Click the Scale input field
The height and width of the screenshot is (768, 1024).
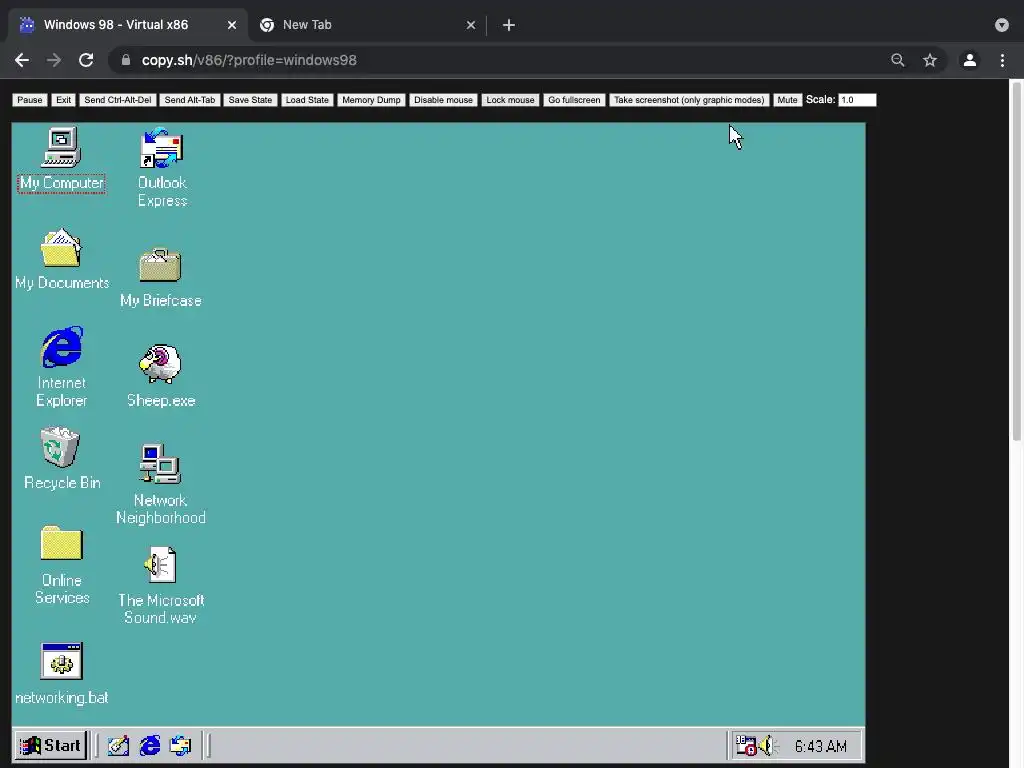(857, 100)
